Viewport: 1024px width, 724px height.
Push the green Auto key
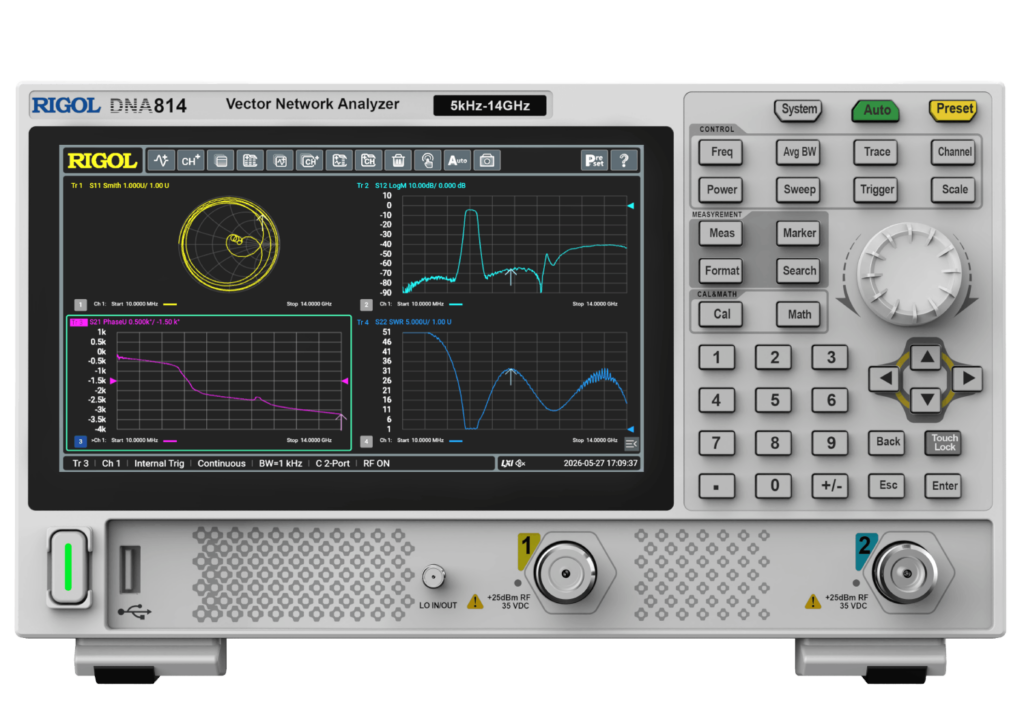click(x=876, y=110)
